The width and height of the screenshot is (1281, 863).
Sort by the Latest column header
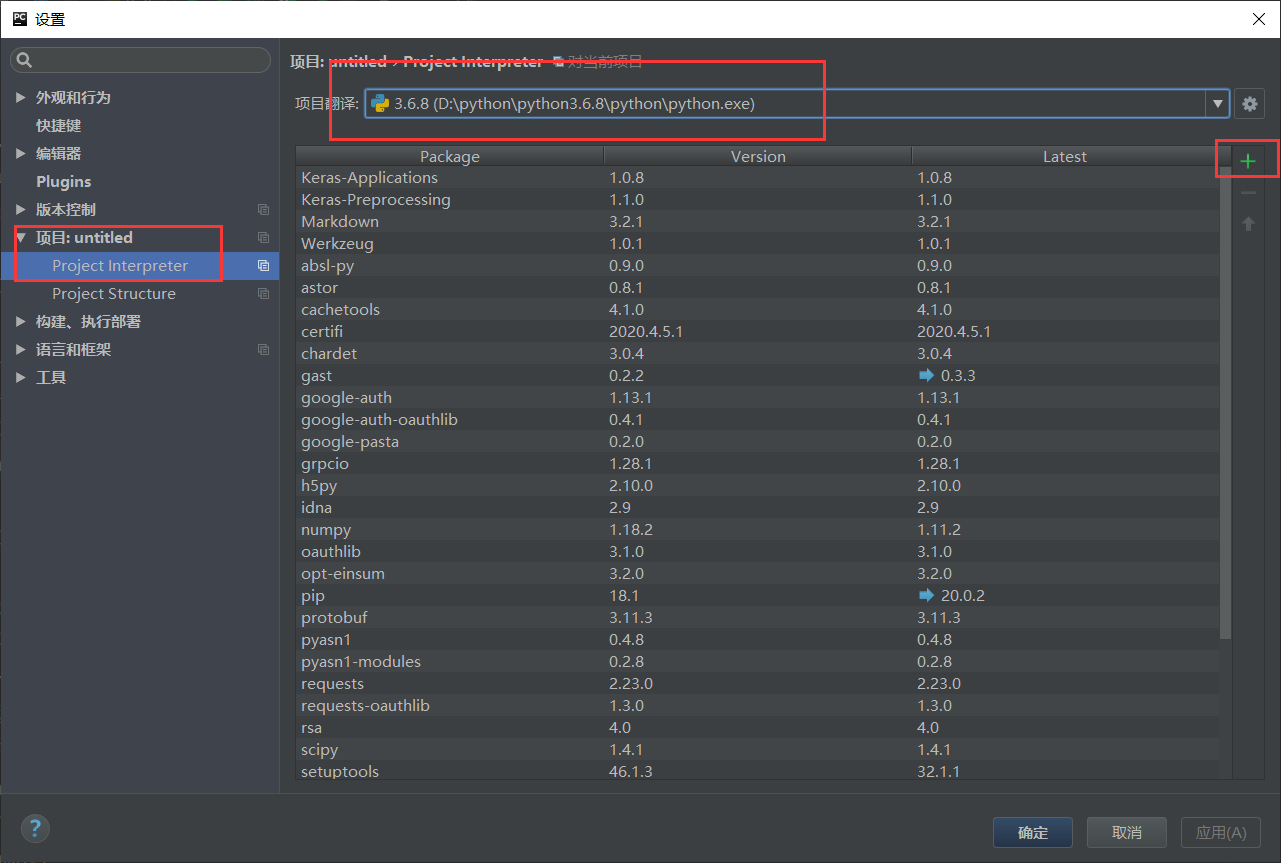[1065, 156]
